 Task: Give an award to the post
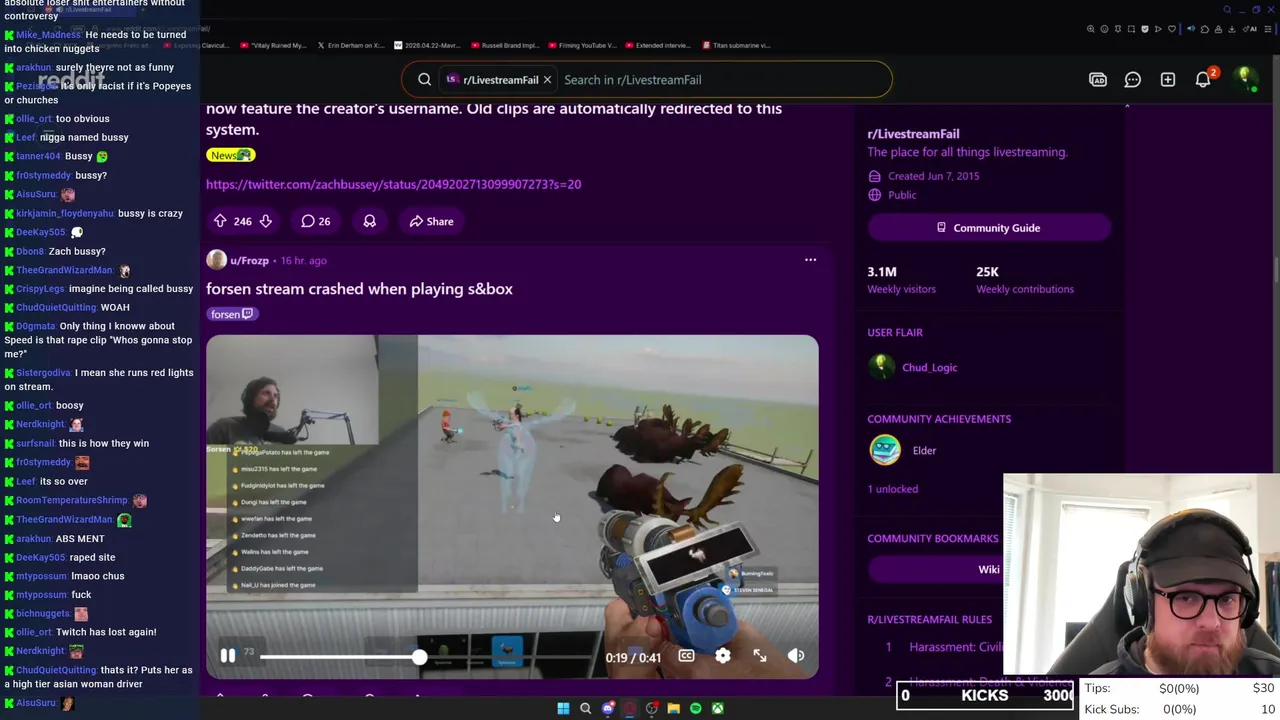click(369, 221)
